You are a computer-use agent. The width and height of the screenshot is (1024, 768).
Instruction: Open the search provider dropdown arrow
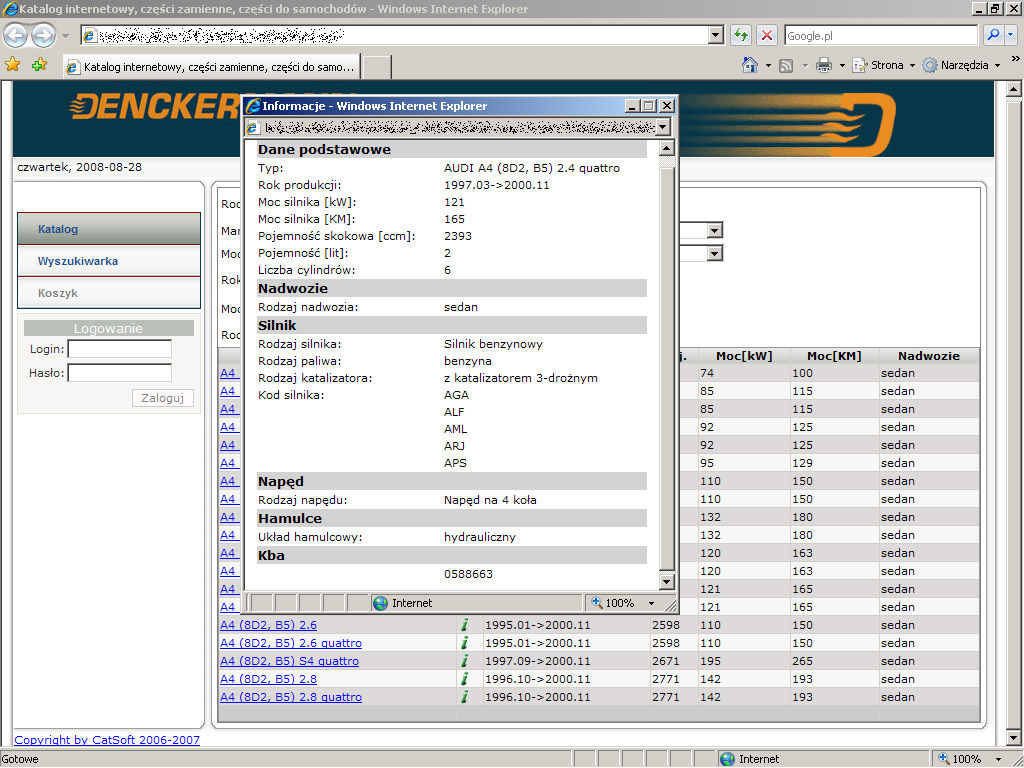1012,35
